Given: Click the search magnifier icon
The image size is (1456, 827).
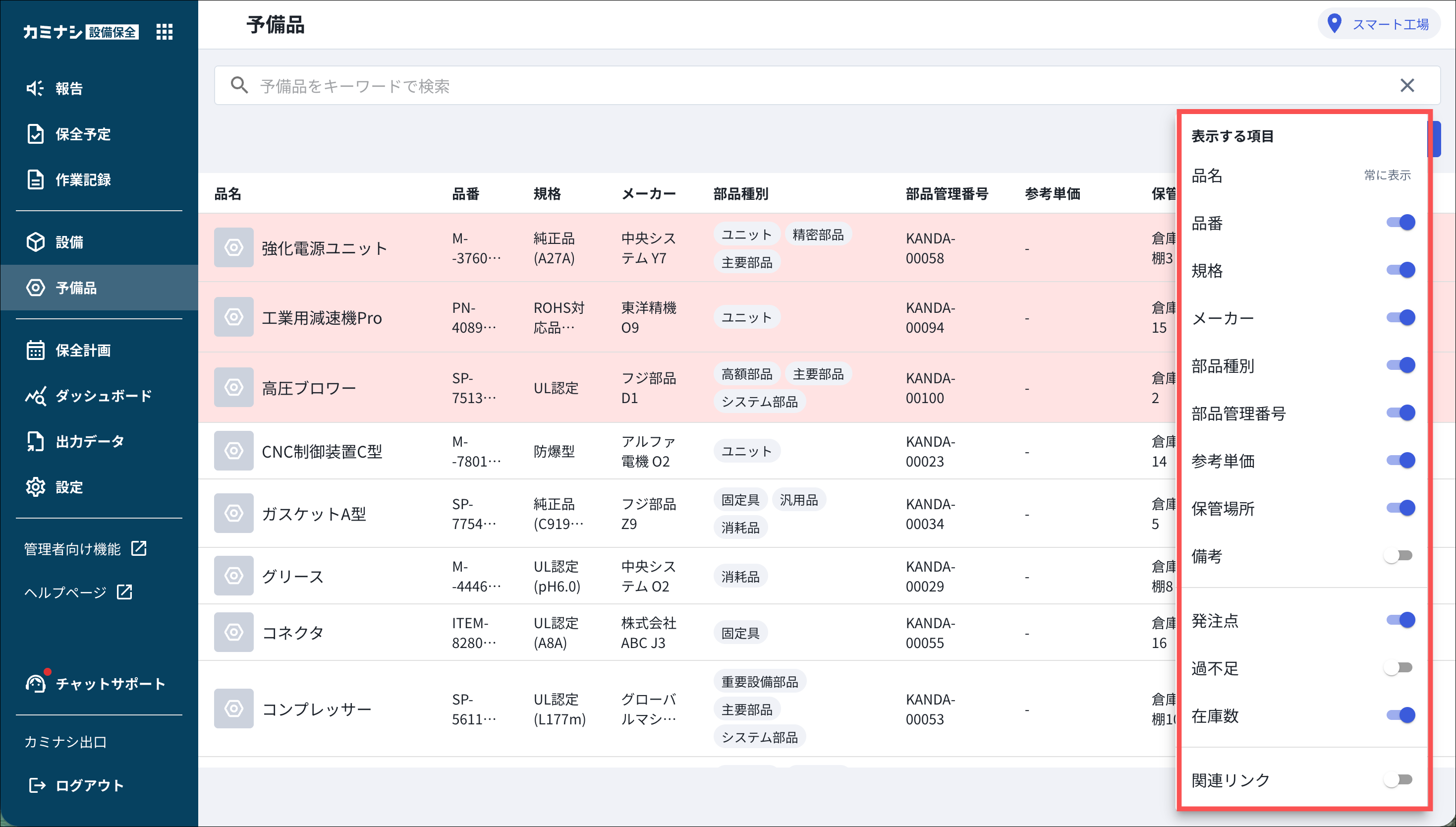Looking at the screenshot, I should coord(239,85).
